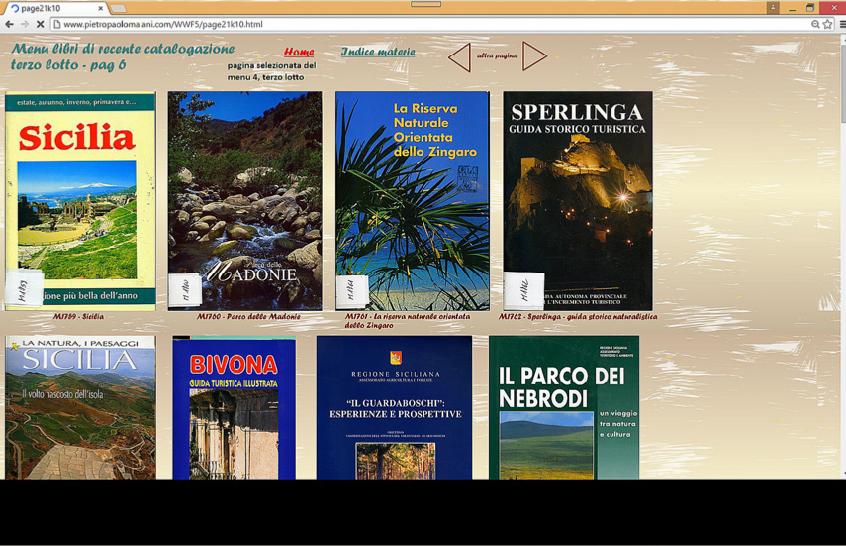This screenshot has width=846, height=546.
Task: Click the browser forward arrow
Action: 25,24
